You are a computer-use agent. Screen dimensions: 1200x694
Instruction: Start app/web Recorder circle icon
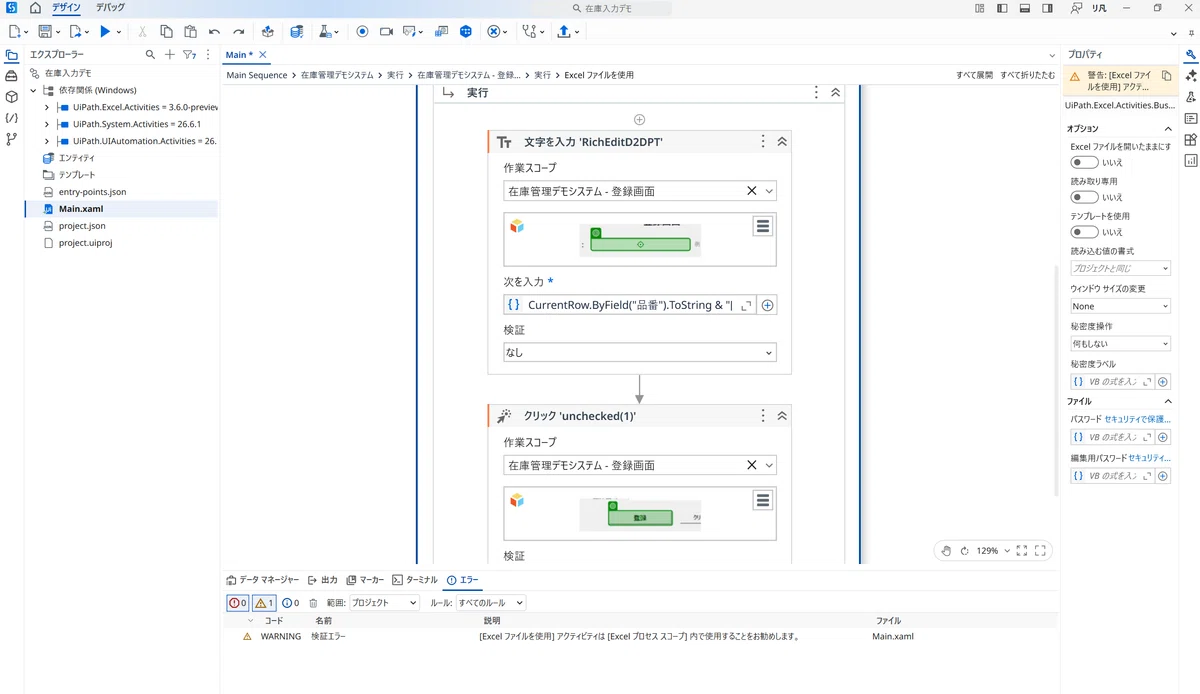(362, 32)
